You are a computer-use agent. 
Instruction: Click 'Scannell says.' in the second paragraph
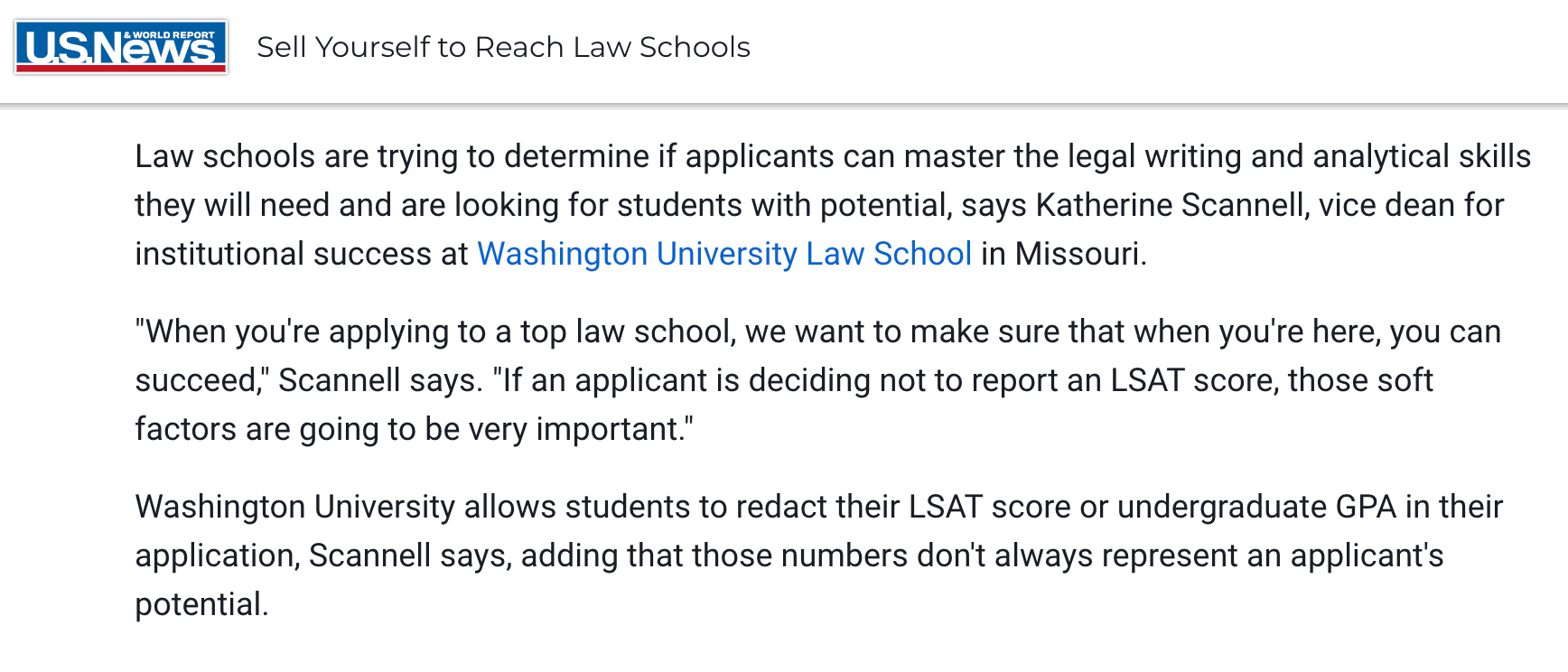379,380
